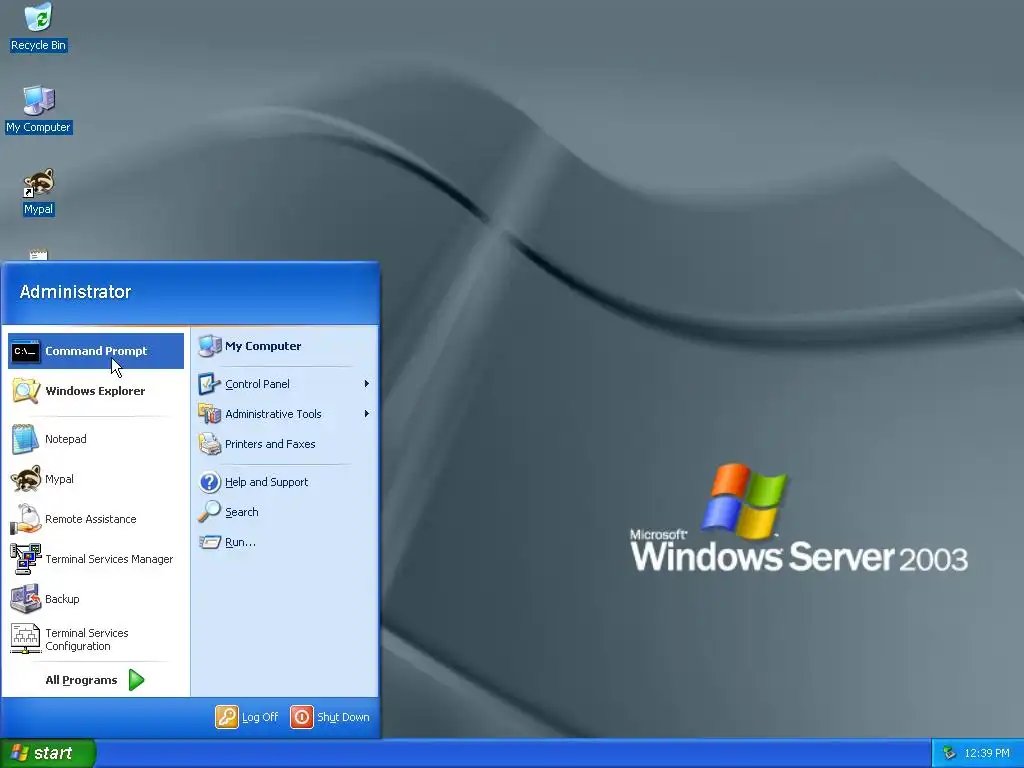Screen dimensions: 1024x768
Task: Click the Log Off key icon
Action: pos(227,717)
